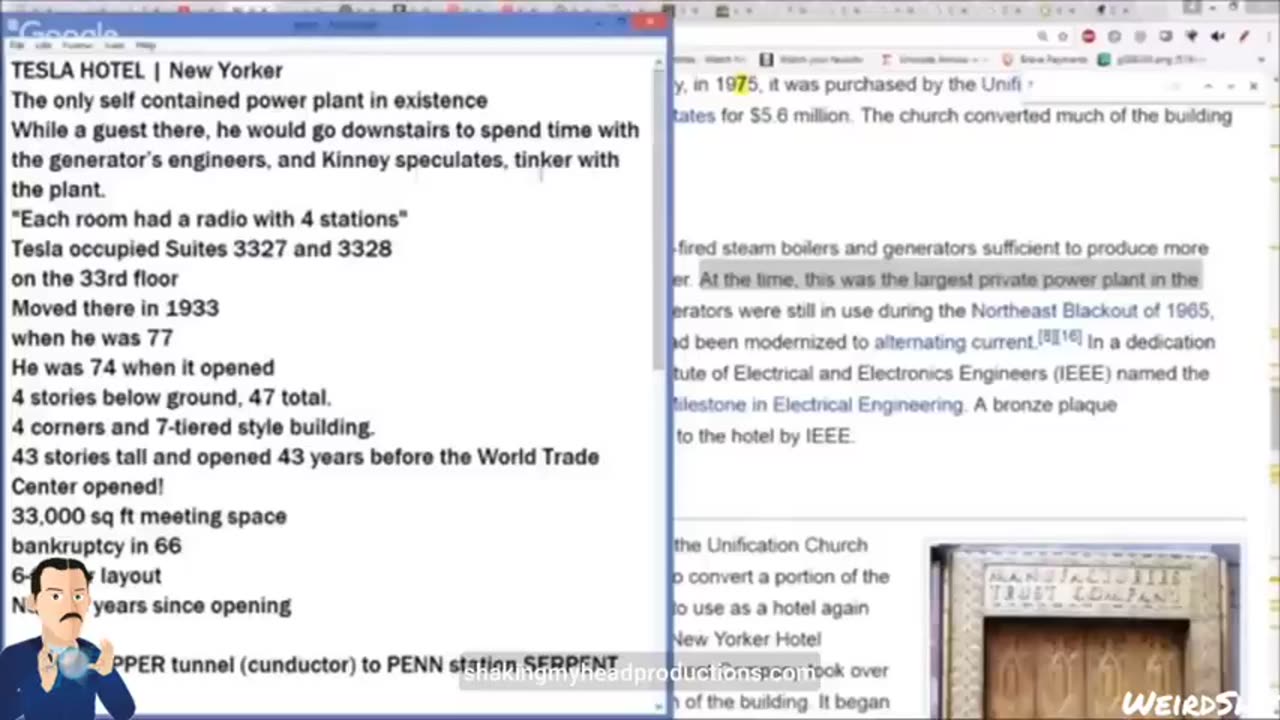Open citation [16] in the article

tap(1071, 337)
